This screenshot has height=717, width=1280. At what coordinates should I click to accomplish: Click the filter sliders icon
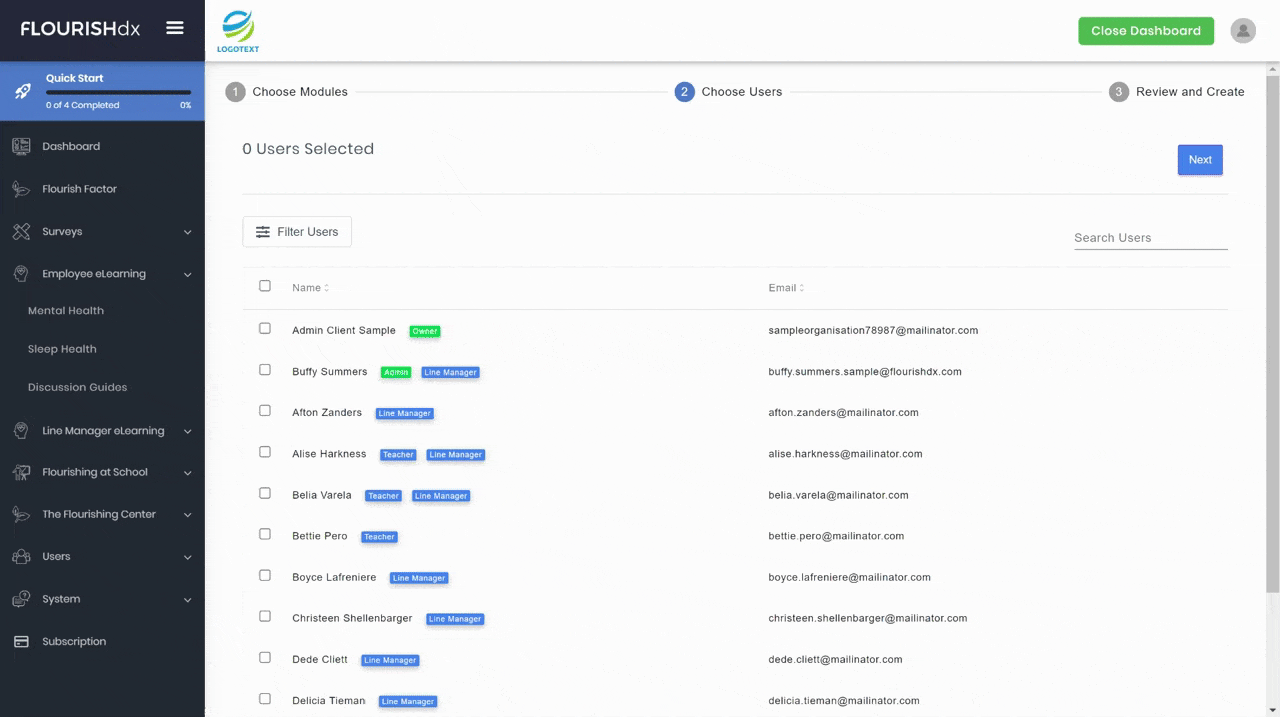(x=263, y=232)
